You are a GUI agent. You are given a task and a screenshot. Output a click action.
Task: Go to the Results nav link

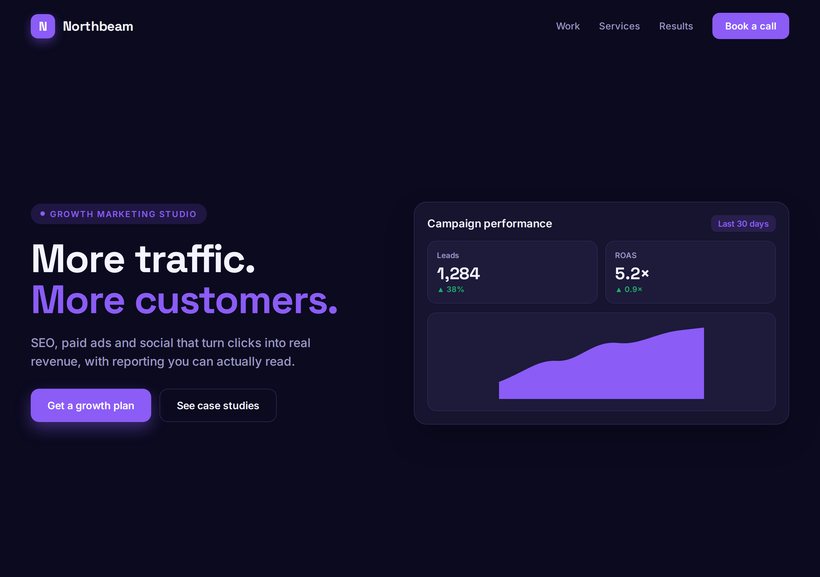click(x=676, y=26)
